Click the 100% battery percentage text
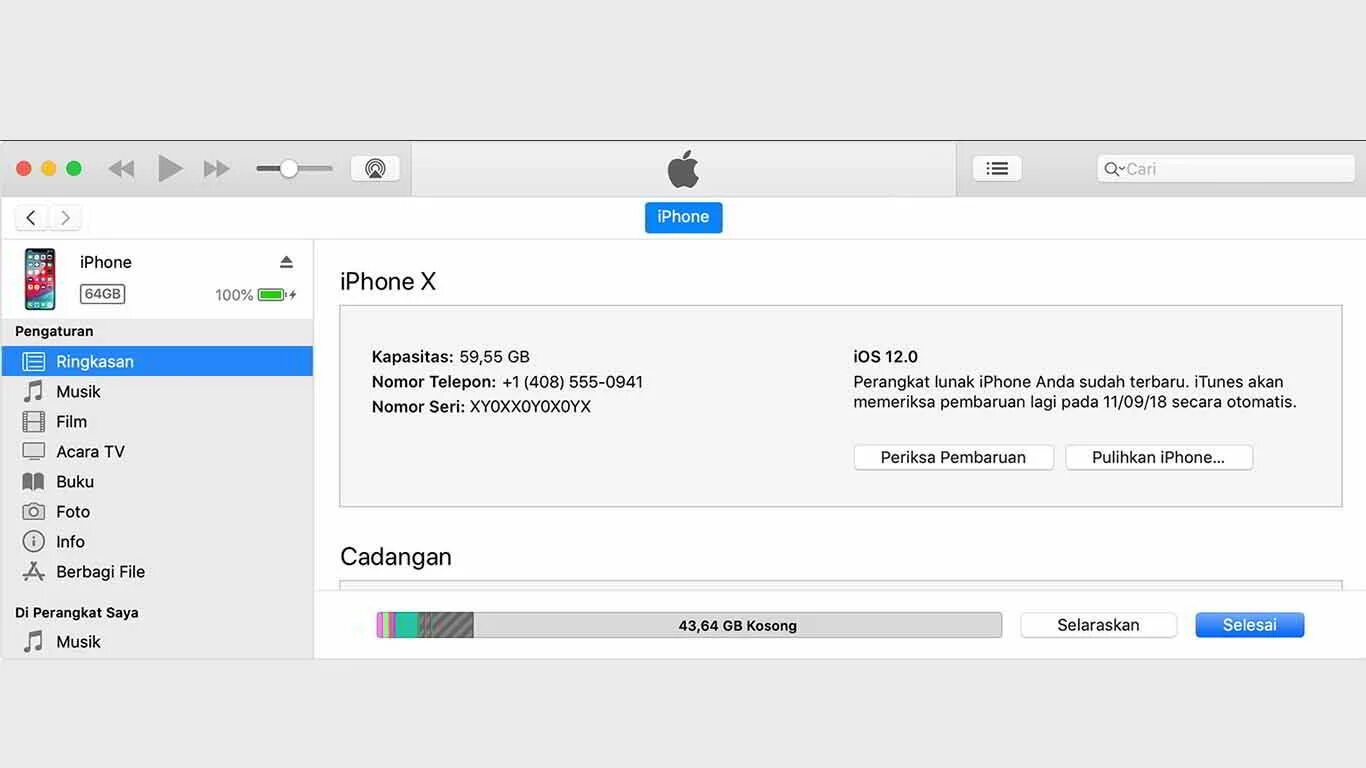Screen dimensions: 1366x768 [234, 295]
